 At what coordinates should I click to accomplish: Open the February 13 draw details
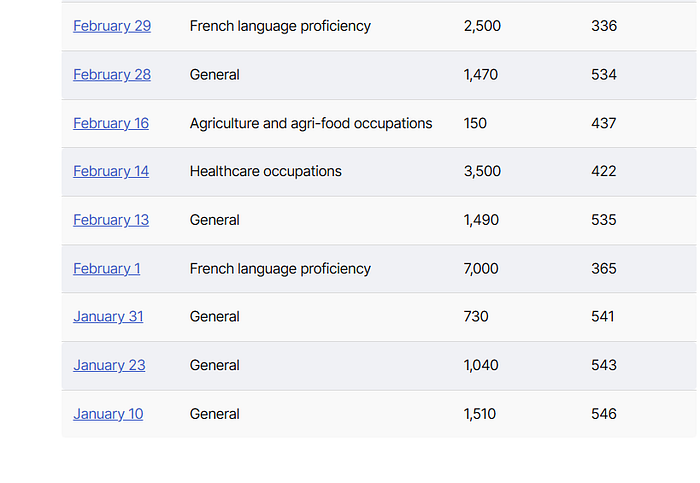tap(111, 220)
